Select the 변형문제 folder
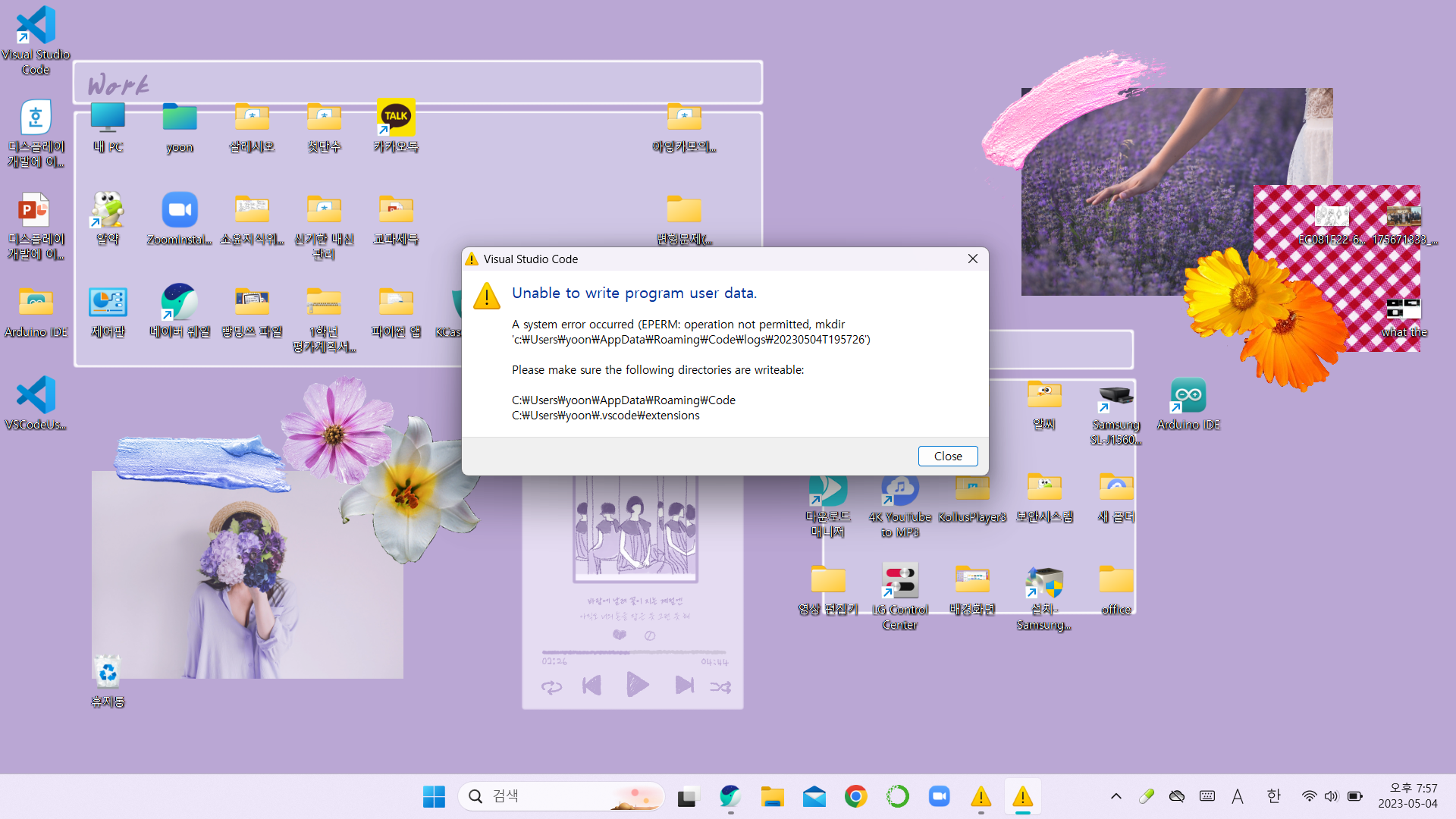Screen dimensions: 1456x819 coord(684,218)
